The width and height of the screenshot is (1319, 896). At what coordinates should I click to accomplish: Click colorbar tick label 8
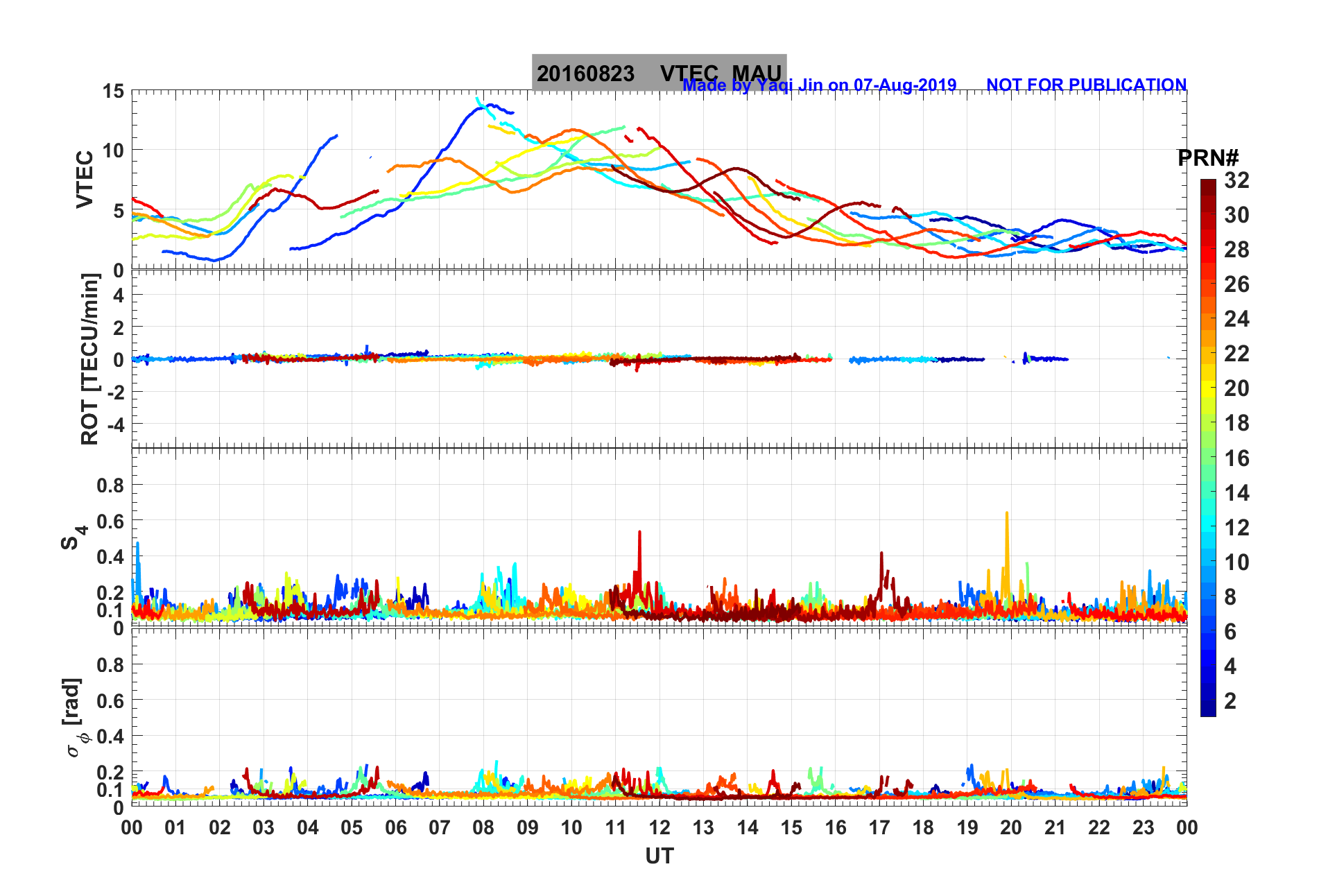click(1230, 597)
